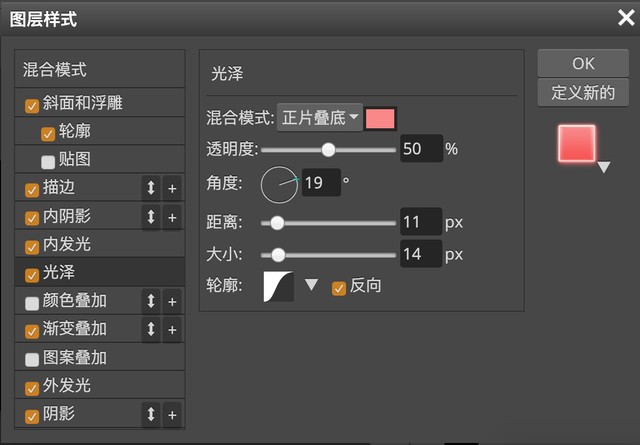The height and width of the screenshot is (445, 640).
Task: Open the pink gloss color swatch
Action: point(381,118)
